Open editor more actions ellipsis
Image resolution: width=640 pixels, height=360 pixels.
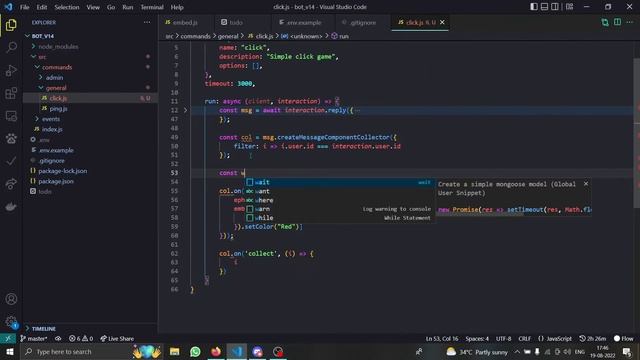coord(629,22)
